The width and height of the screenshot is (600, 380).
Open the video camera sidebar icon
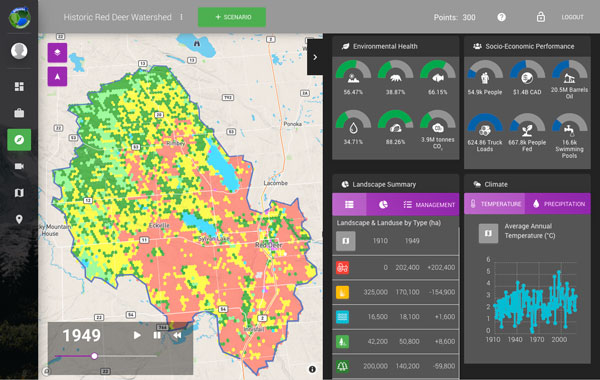click(19, 166)
